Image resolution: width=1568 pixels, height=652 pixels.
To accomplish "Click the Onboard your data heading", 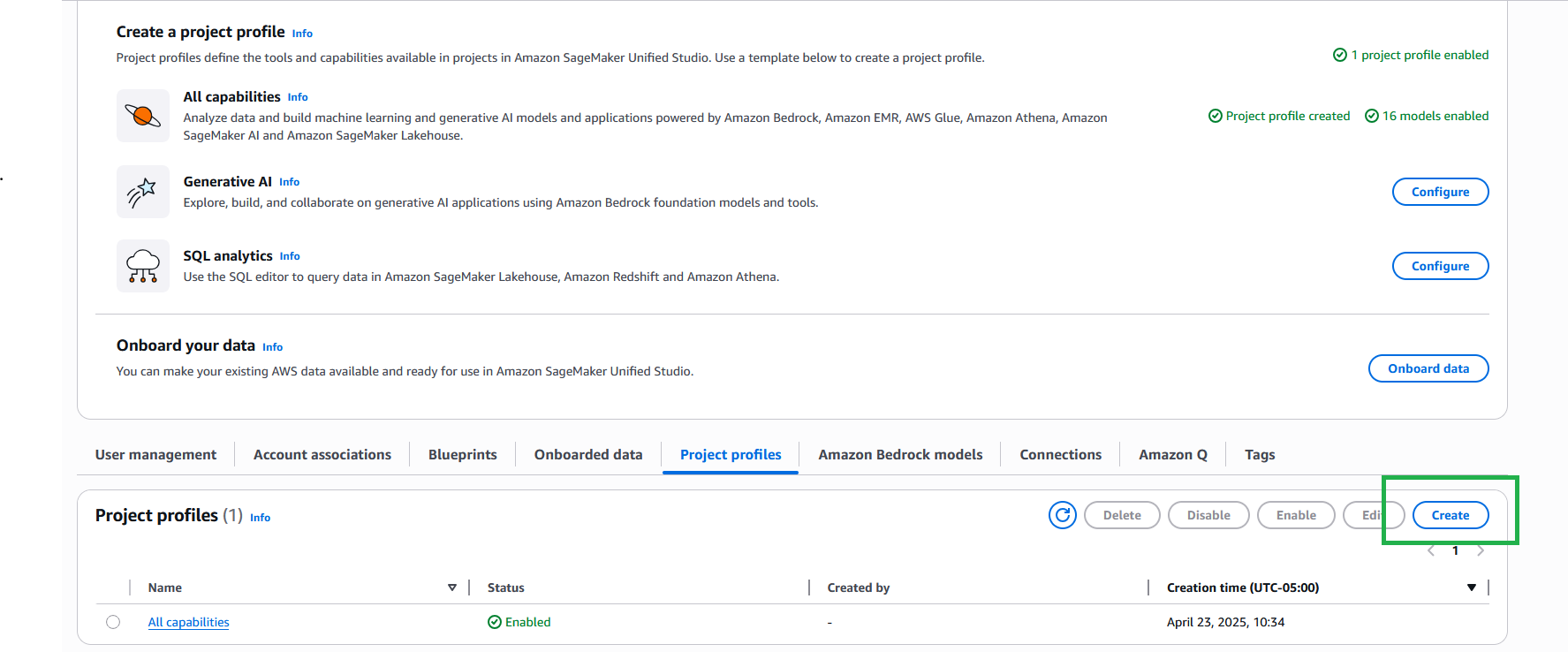I will click(186, 345).
